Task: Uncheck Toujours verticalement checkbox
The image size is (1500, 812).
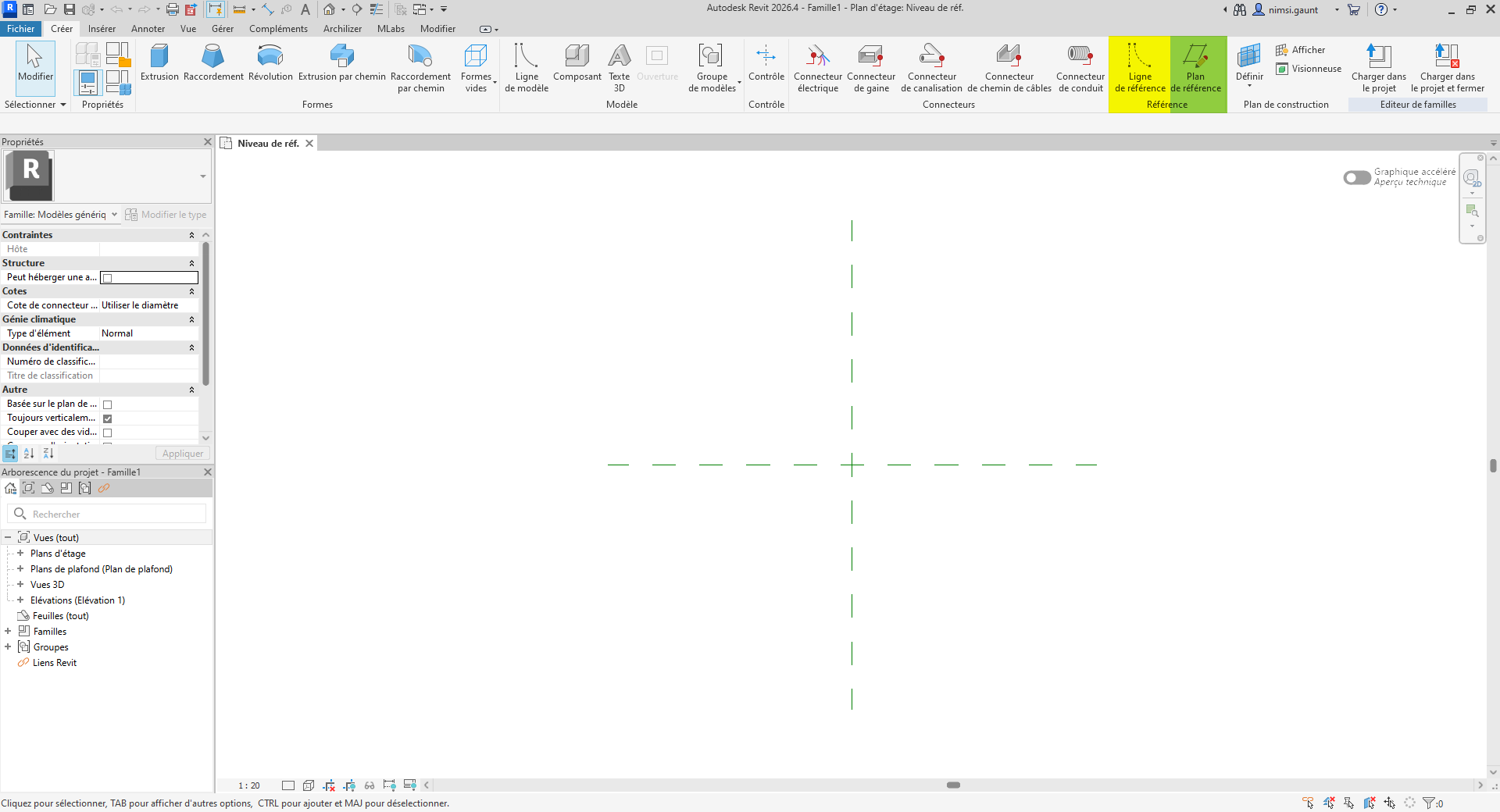Action: [x=108, y=418]
